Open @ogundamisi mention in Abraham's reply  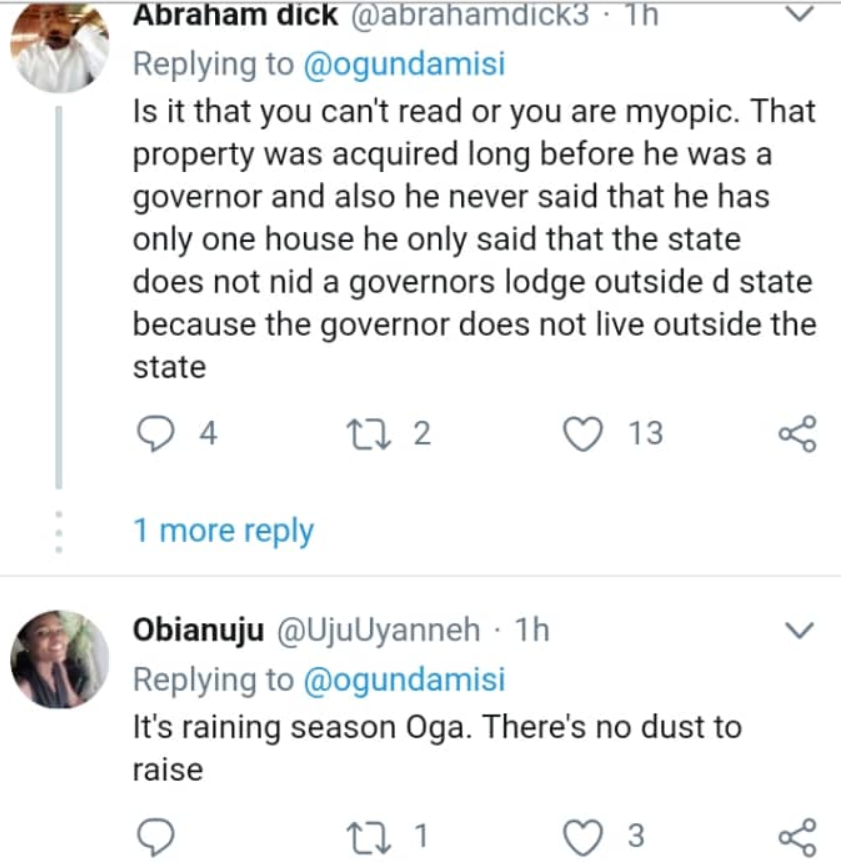[x=404, y=64]
